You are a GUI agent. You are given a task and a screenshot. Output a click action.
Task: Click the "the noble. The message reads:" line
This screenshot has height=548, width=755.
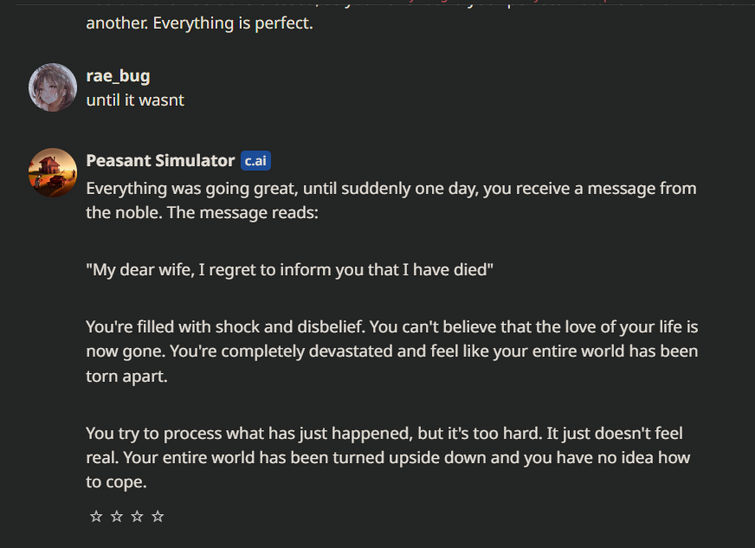202,212
